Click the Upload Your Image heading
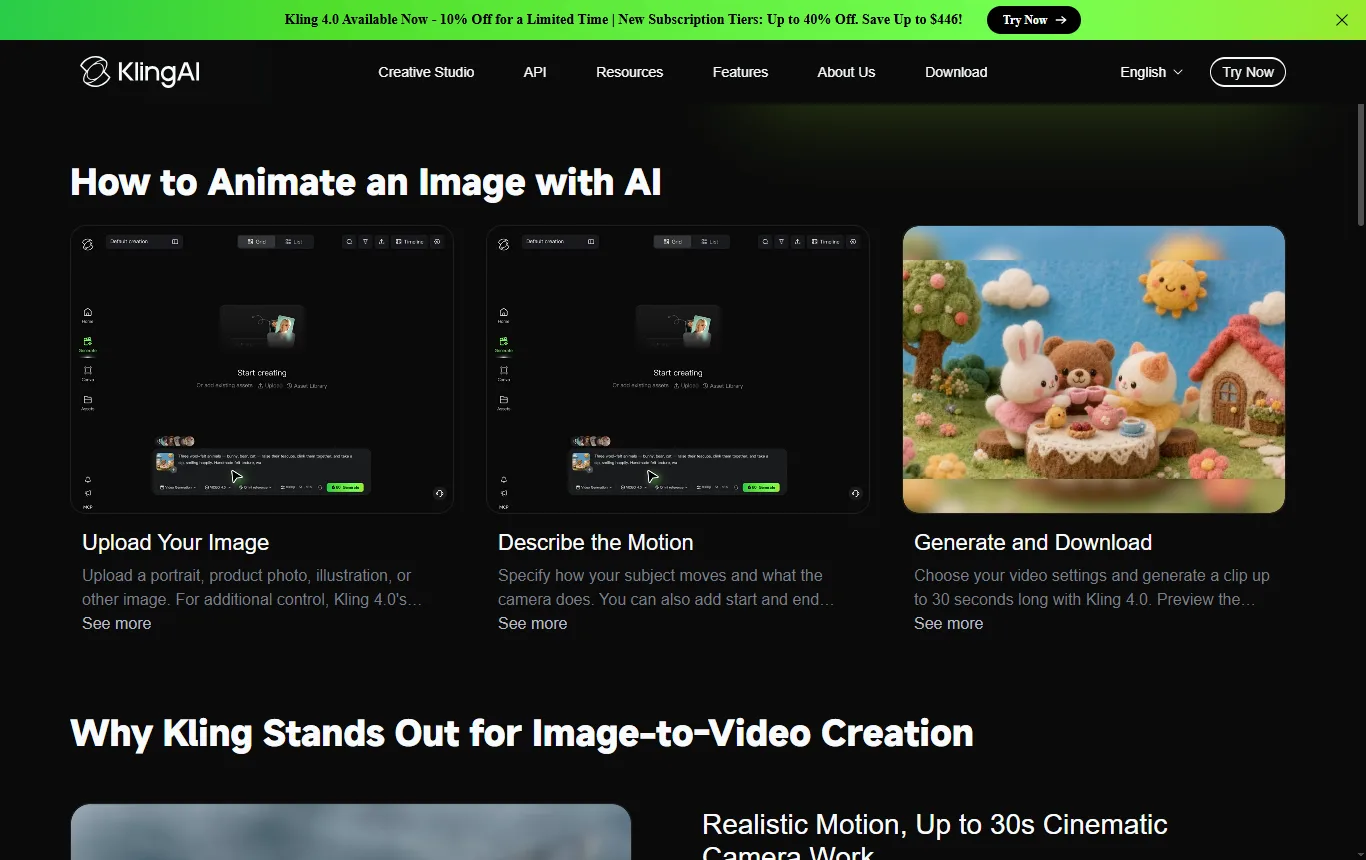The height and width of the screenshot is (860, 1366). pos(176,542)
